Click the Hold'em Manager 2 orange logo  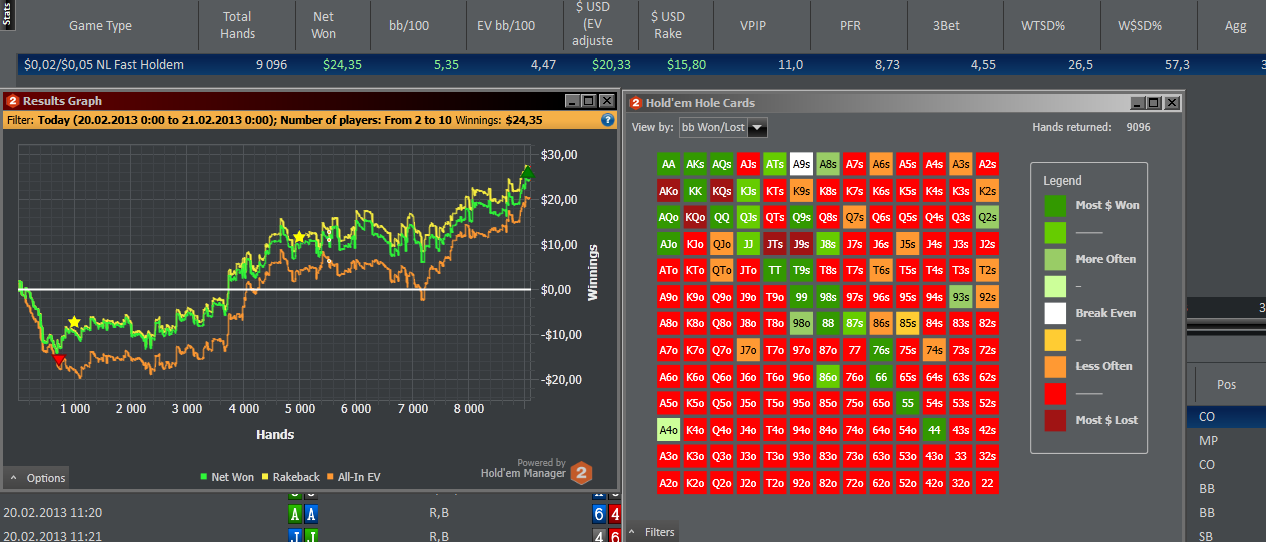pos(582,472)
